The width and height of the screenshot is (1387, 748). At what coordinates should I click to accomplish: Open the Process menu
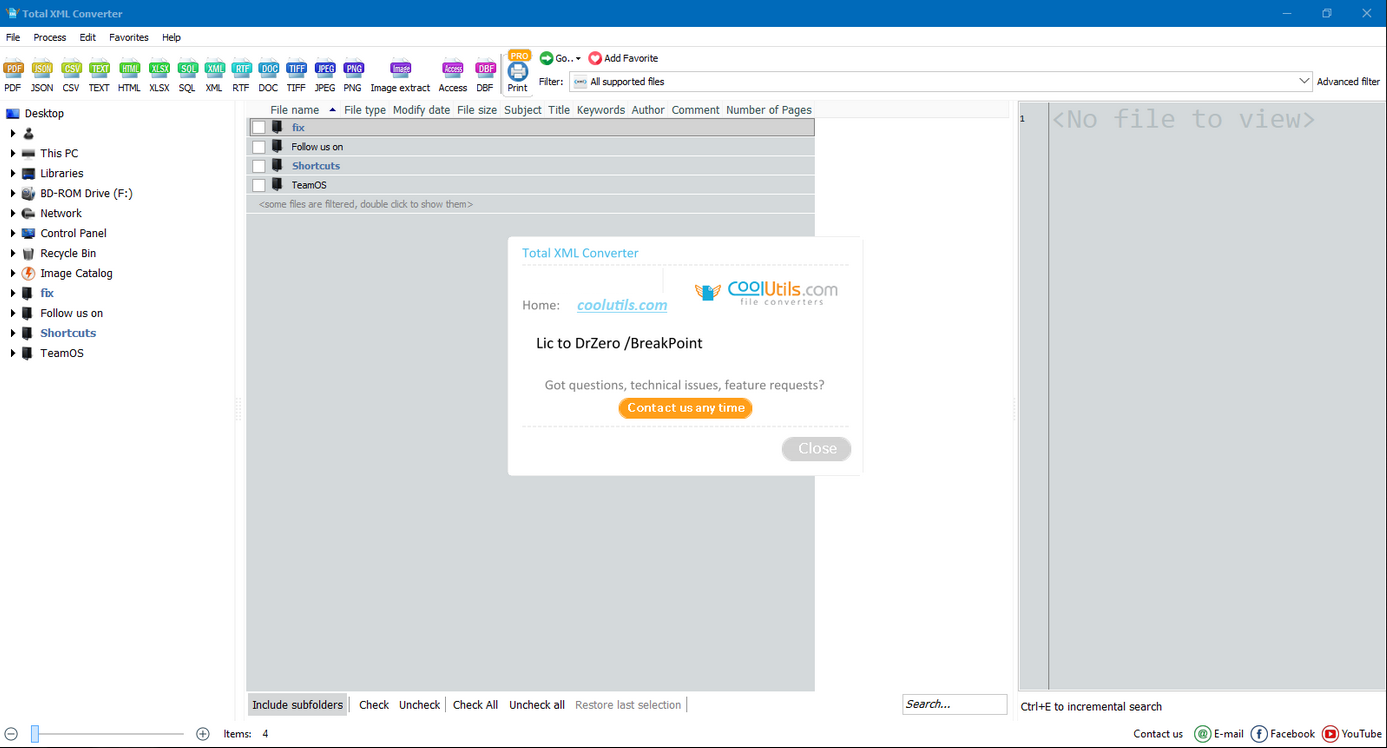tap(50, 37)
